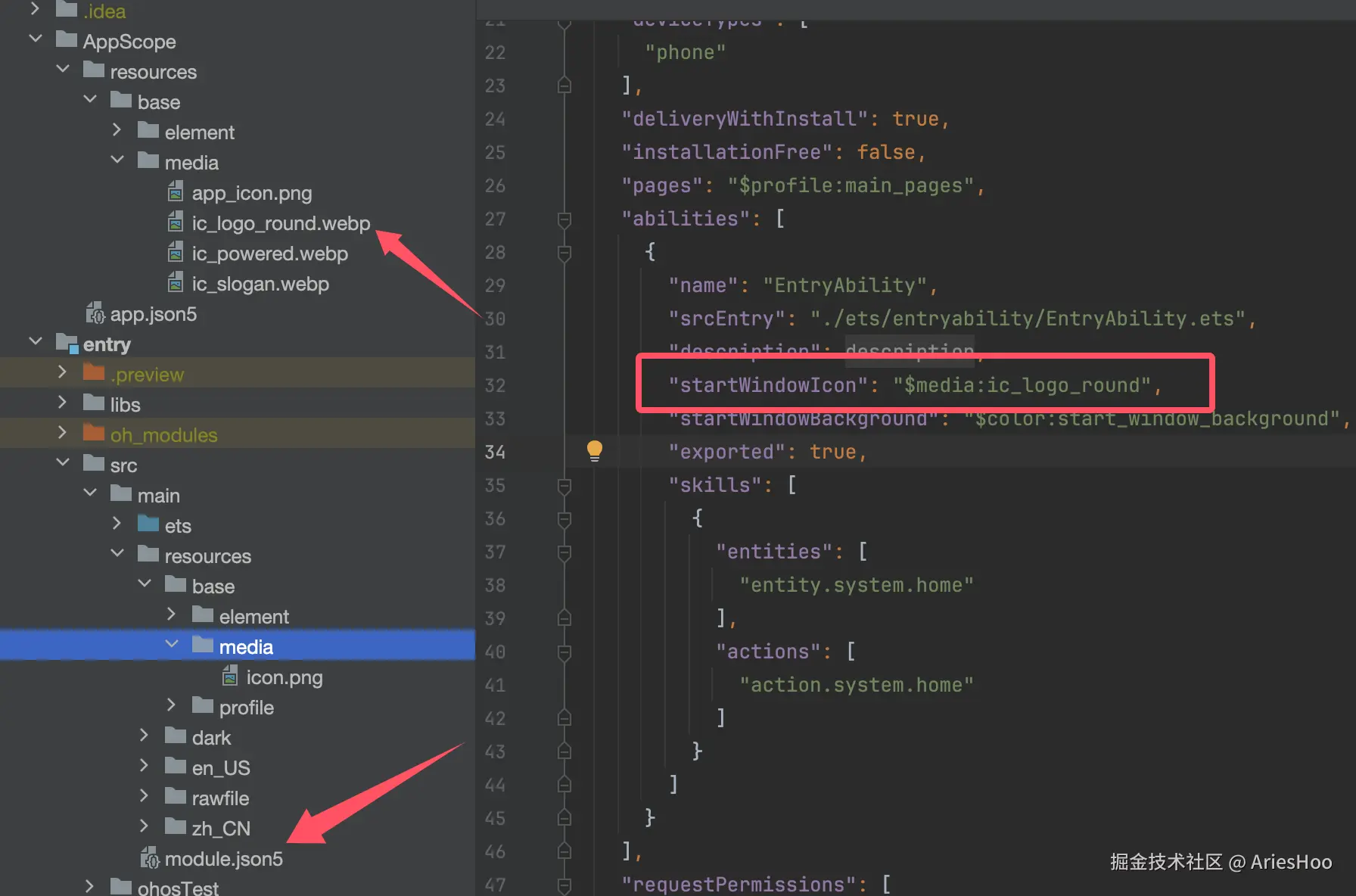
Task: Collapse the src folder chevron
Action: (x=63, y=462)
